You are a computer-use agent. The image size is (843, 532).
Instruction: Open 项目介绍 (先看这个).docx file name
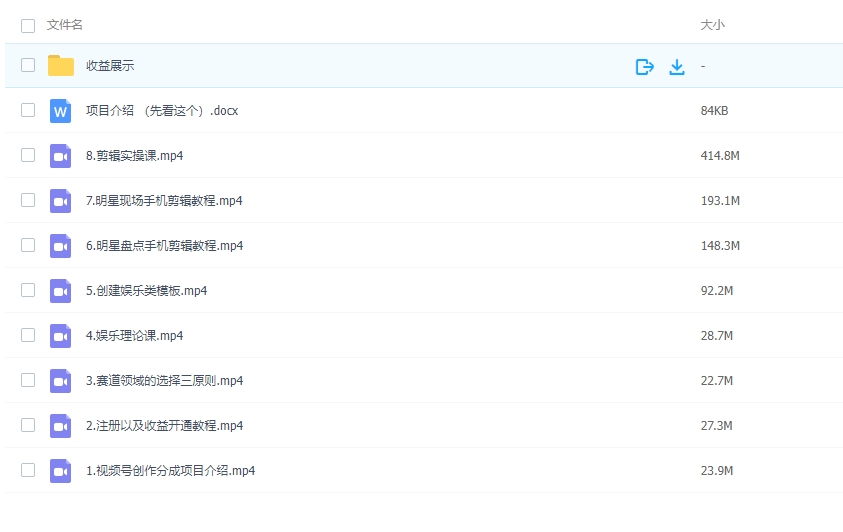coord(162,111)
